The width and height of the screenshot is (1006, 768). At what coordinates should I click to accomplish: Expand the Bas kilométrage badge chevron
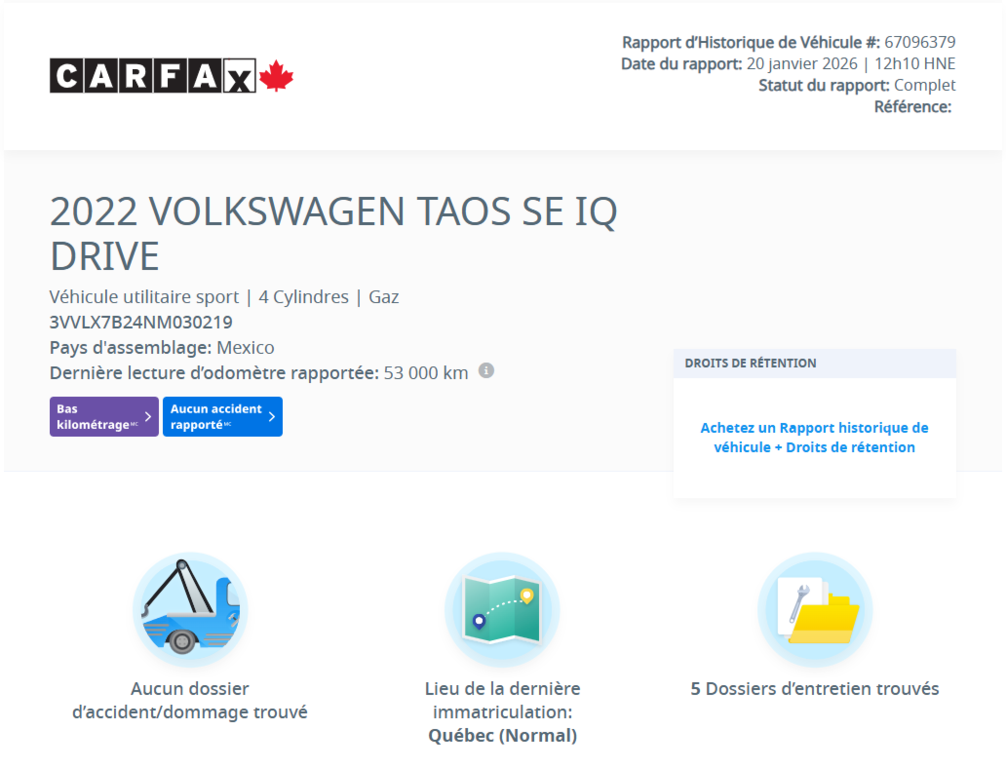click(x=148, y=416)
